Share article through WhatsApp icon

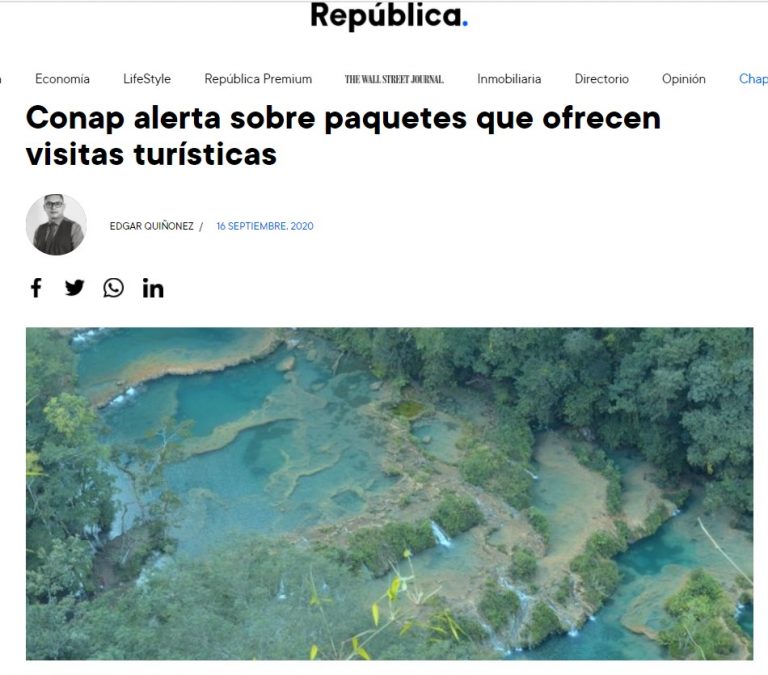tap(113, 288)
